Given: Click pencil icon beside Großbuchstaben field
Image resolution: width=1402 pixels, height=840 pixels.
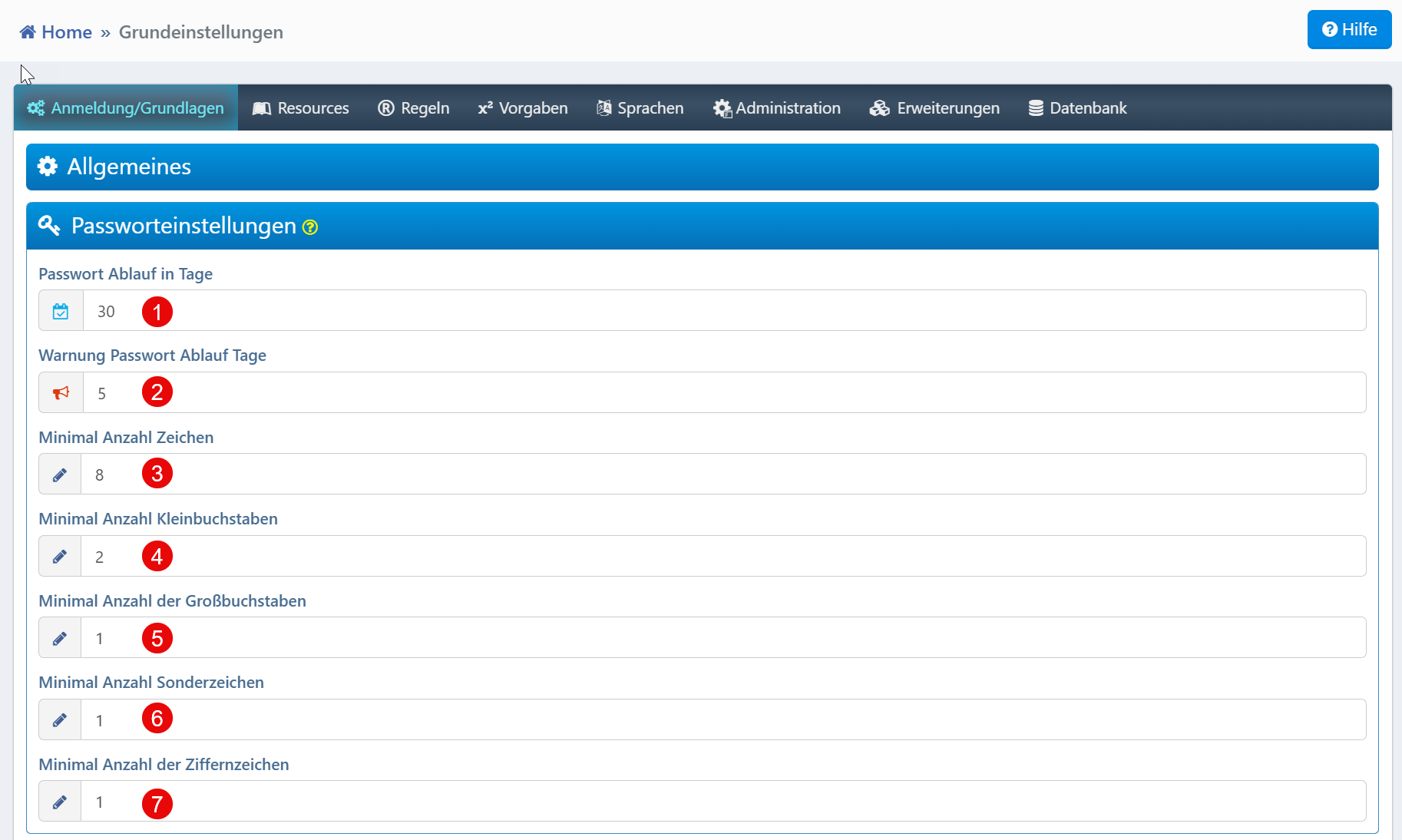Looking at the screenshot, I should point(60,638).
